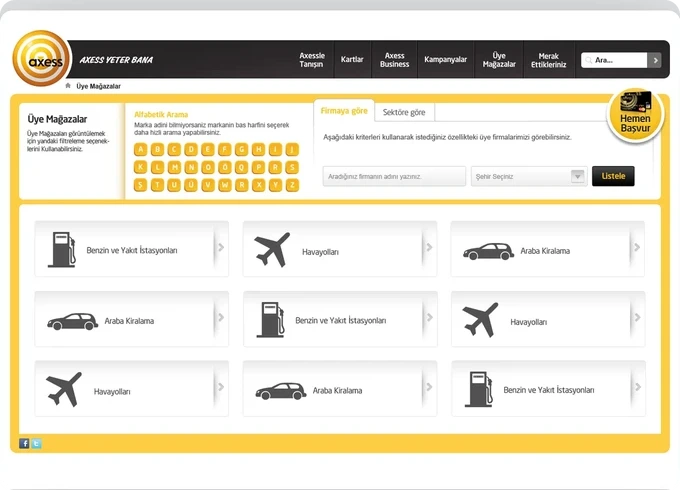Select letter Q in the alphabet grid
The image size is (680, 490).
242,167
